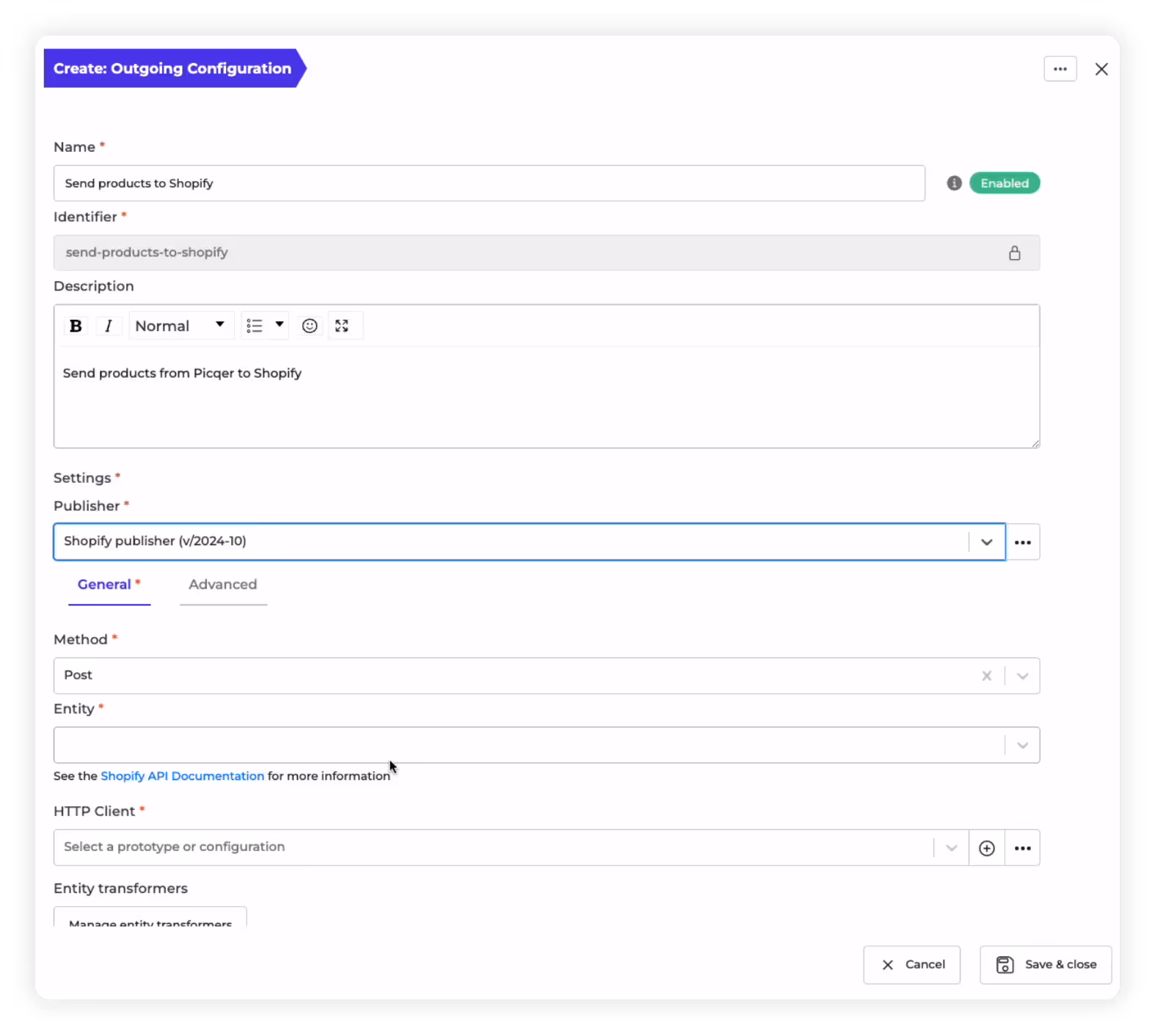
Task: Open HTTP Client more options ellipsis
Action: point(1023,848)
